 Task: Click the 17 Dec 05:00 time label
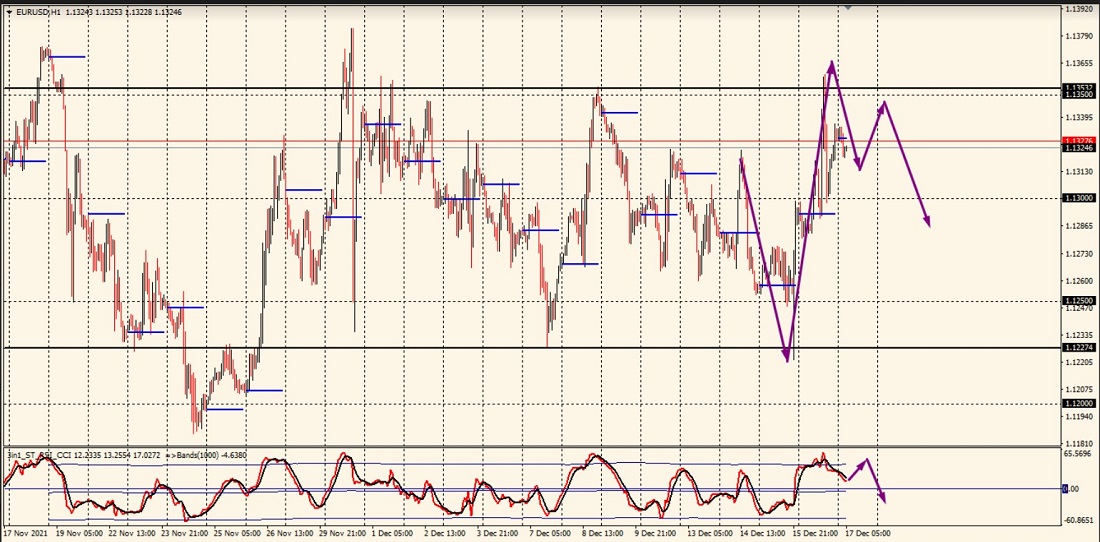867,533
